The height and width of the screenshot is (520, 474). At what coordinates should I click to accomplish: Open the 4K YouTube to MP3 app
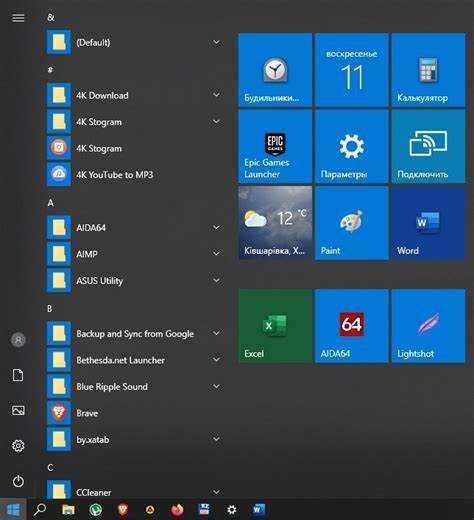(x=135, y=174)
